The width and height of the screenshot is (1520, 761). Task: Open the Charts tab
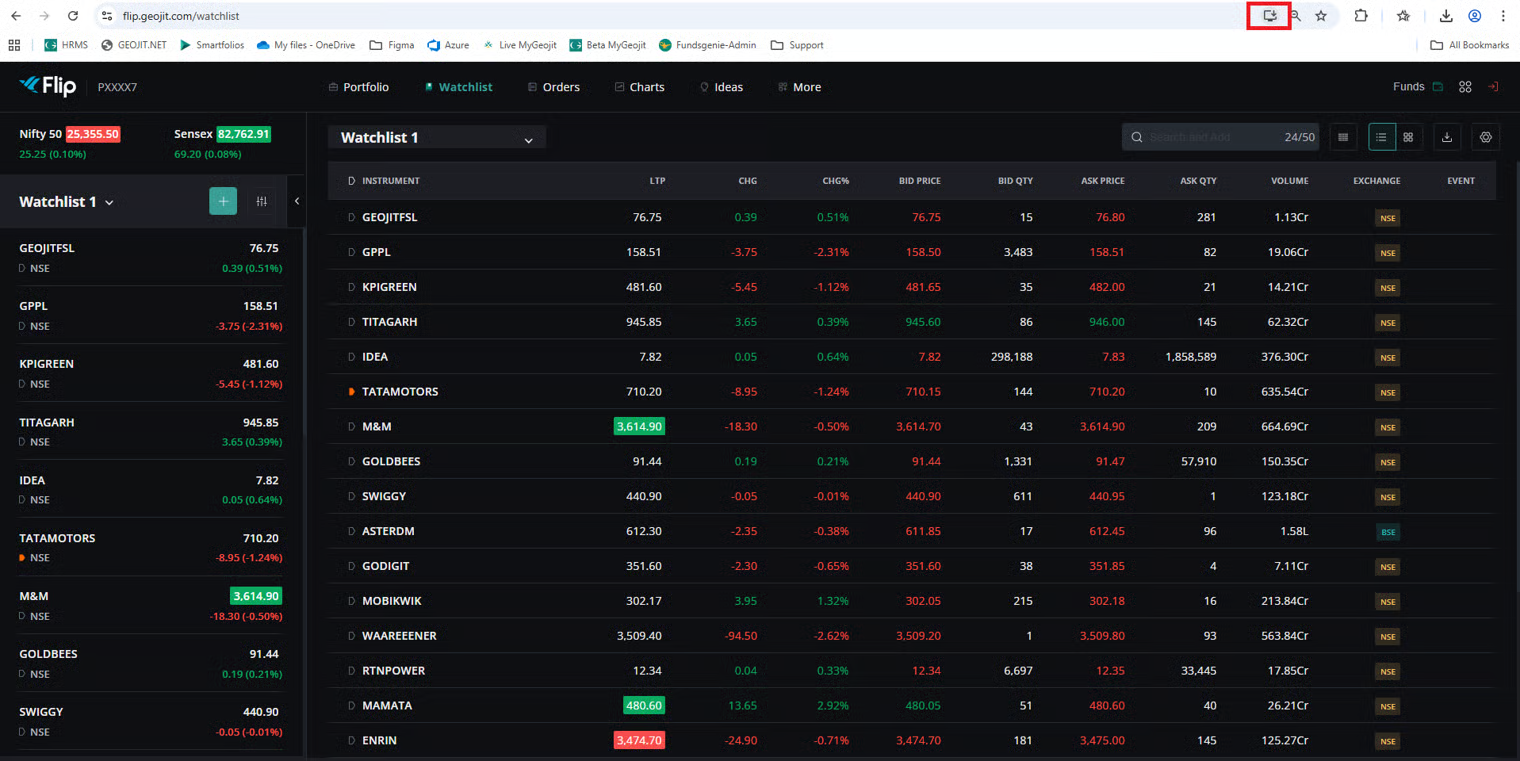640,87
